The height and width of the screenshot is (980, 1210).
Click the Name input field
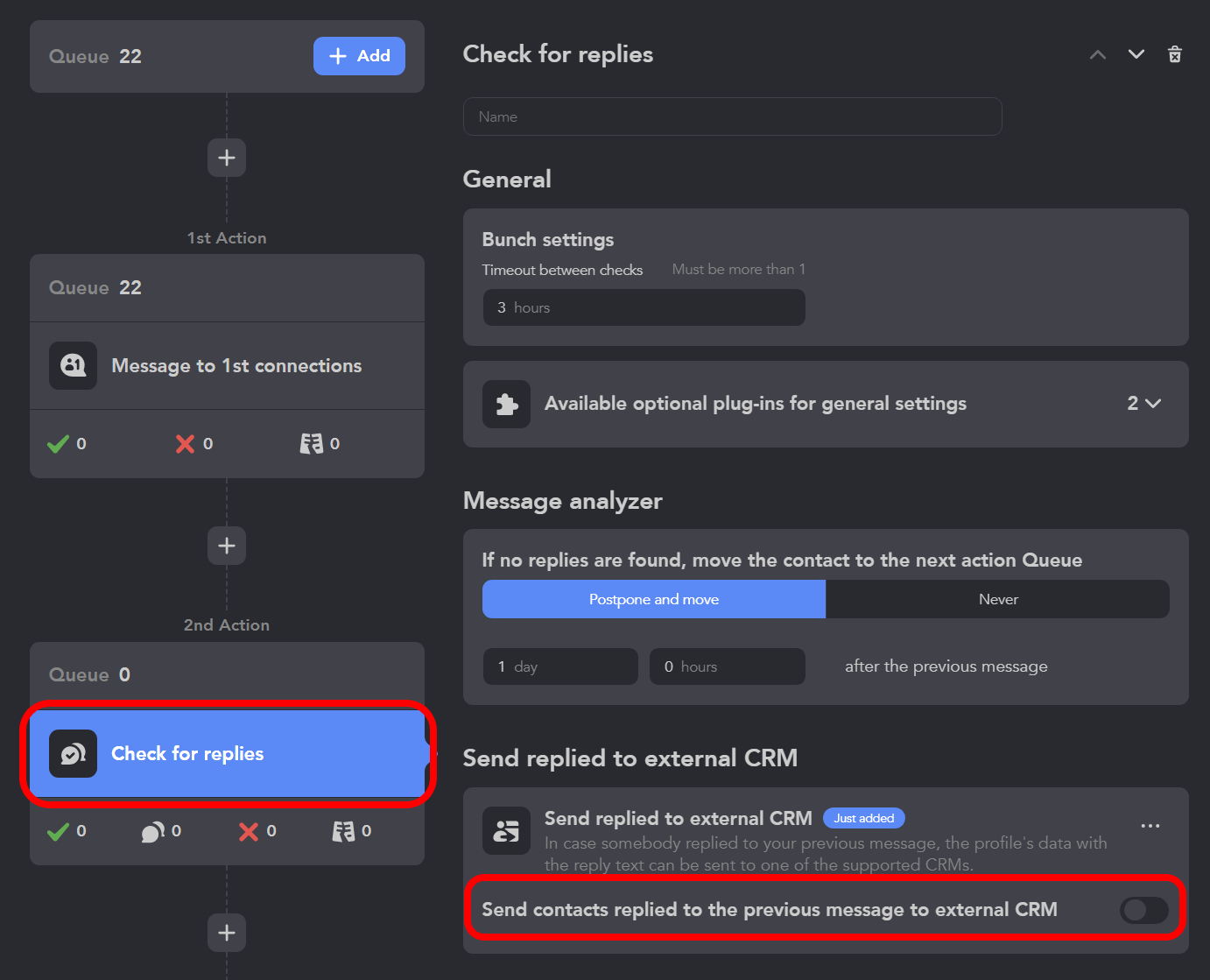[732, 116]
